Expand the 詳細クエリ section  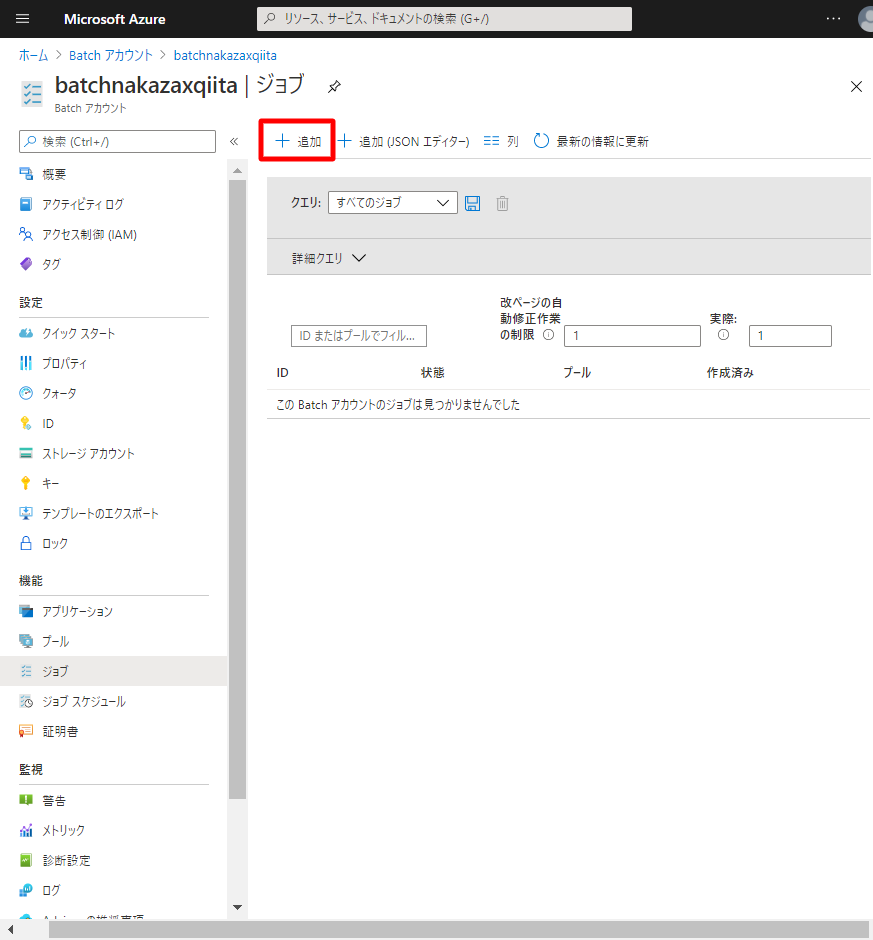pos(329,258)
